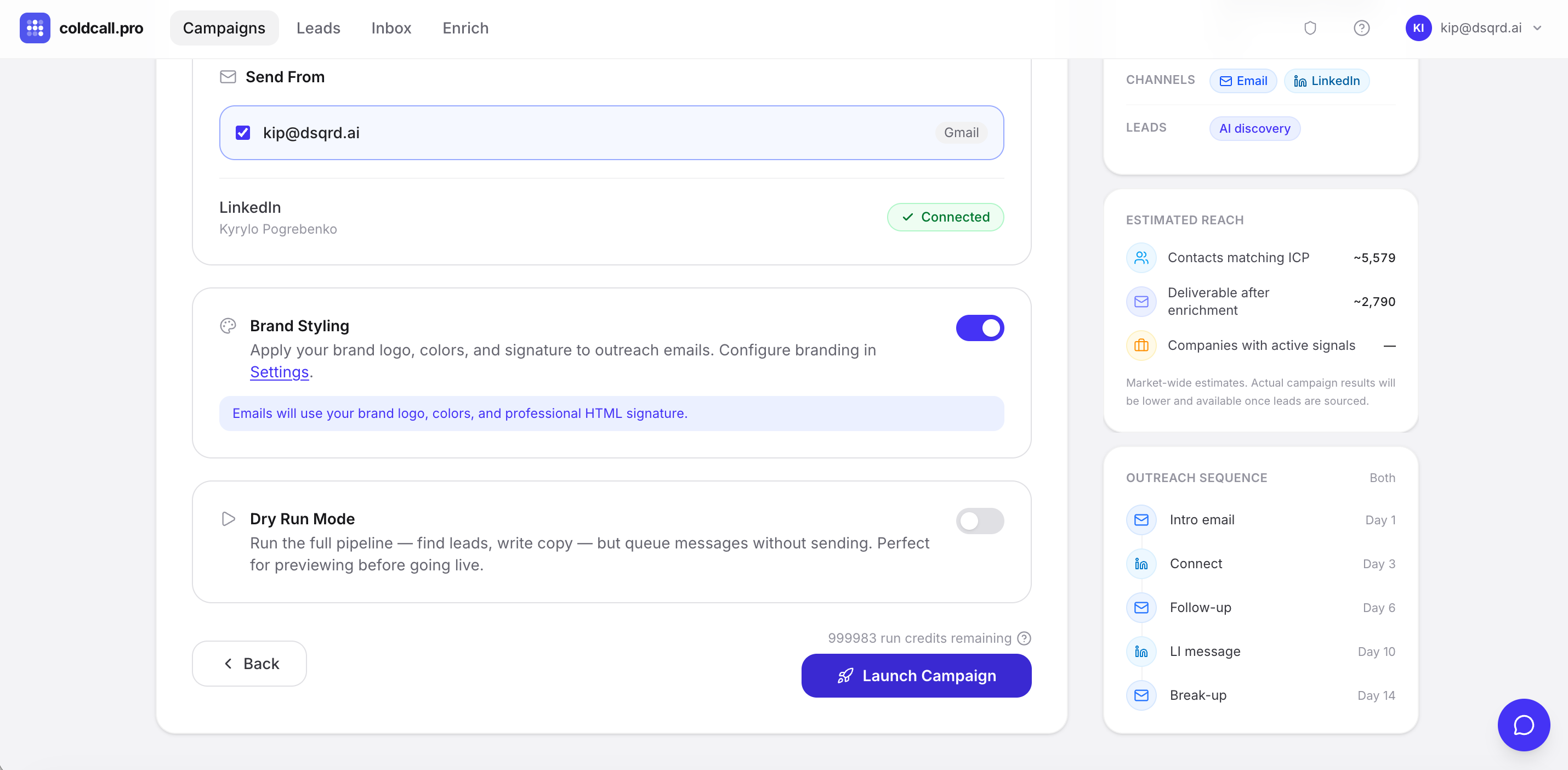Click the LinkedIn Connect step icon

pyautogui.click(x=1141, y=564)
